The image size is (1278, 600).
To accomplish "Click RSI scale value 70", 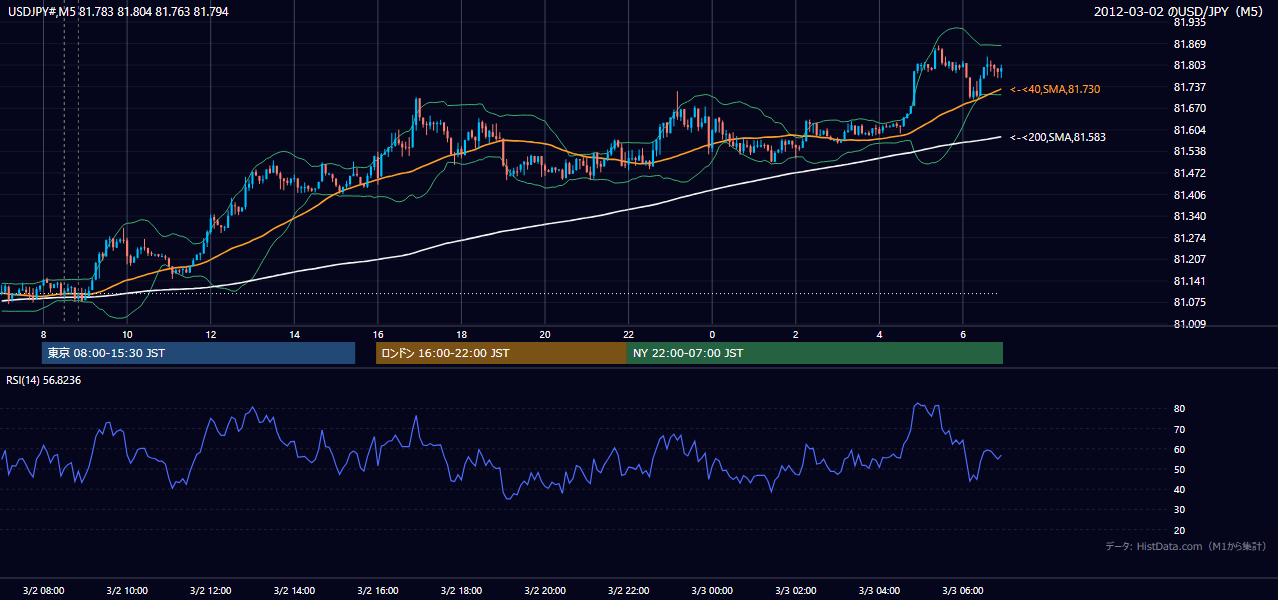I will pyautogui.click(x=1180, y=430).
